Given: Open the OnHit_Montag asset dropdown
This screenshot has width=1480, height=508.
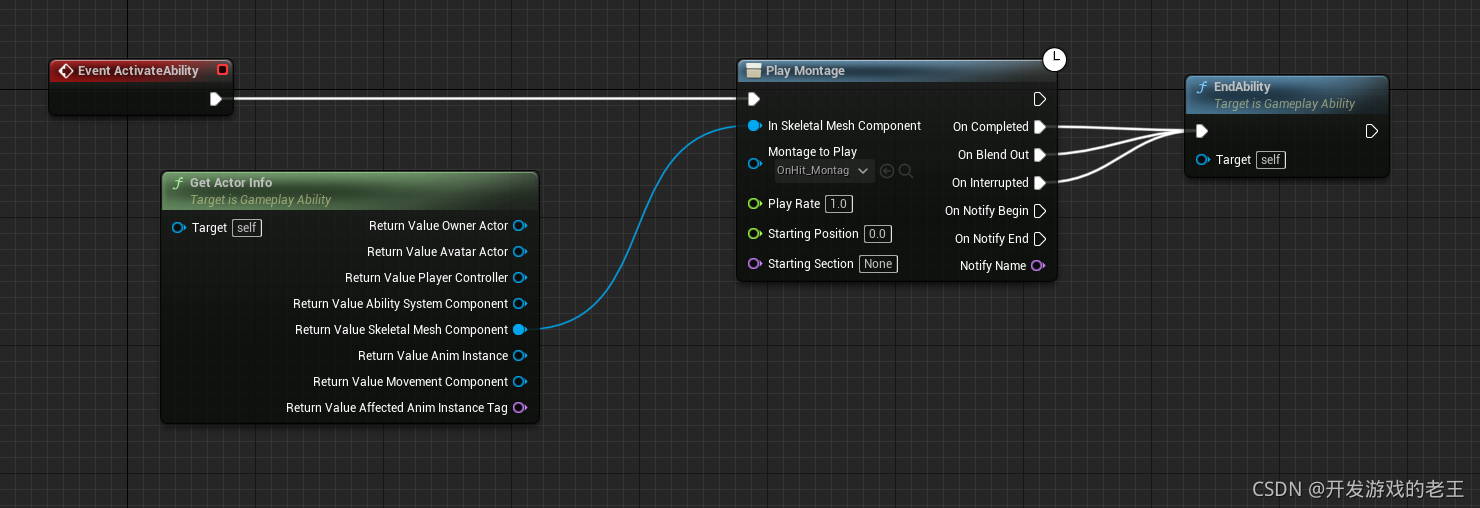Looking at the screenshot, I should pyautogui.click(x=825, y=171).
